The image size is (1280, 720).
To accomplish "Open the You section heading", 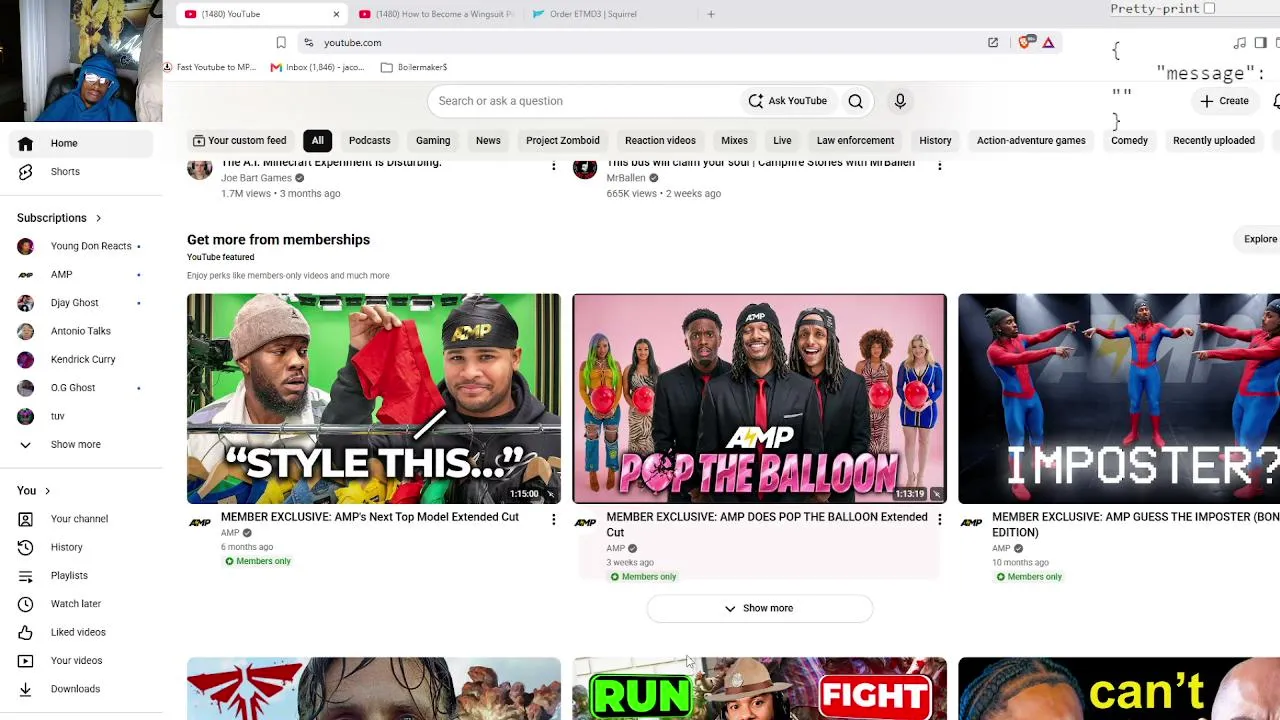I will click(x=33, y=491).
